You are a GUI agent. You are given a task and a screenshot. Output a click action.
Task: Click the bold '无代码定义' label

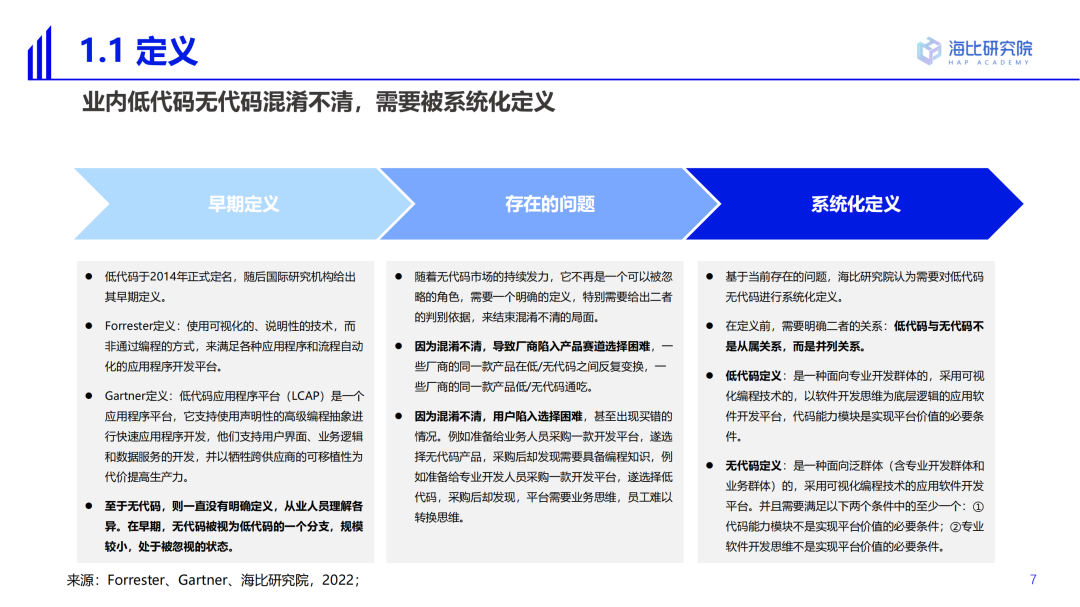[753, 466]
